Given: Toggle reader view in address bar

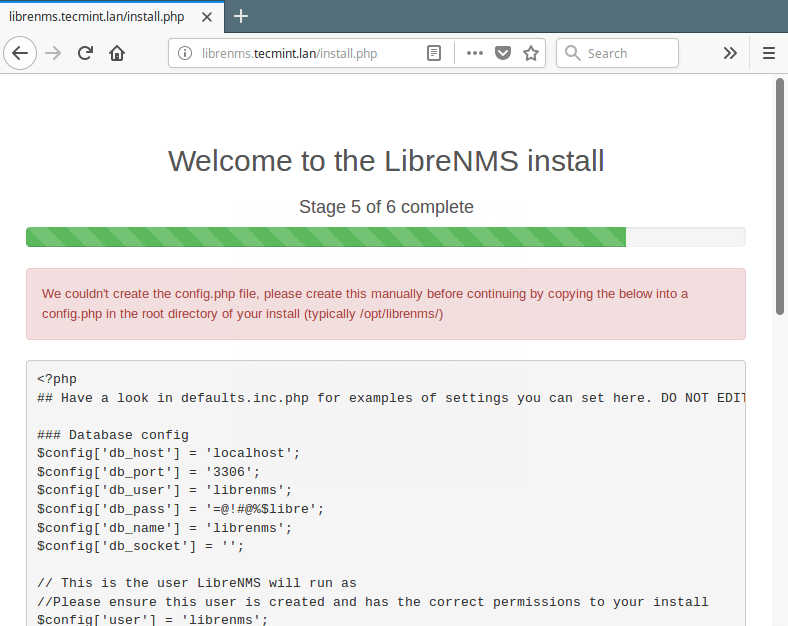Looking at the screenshot, I should point(434,53).
